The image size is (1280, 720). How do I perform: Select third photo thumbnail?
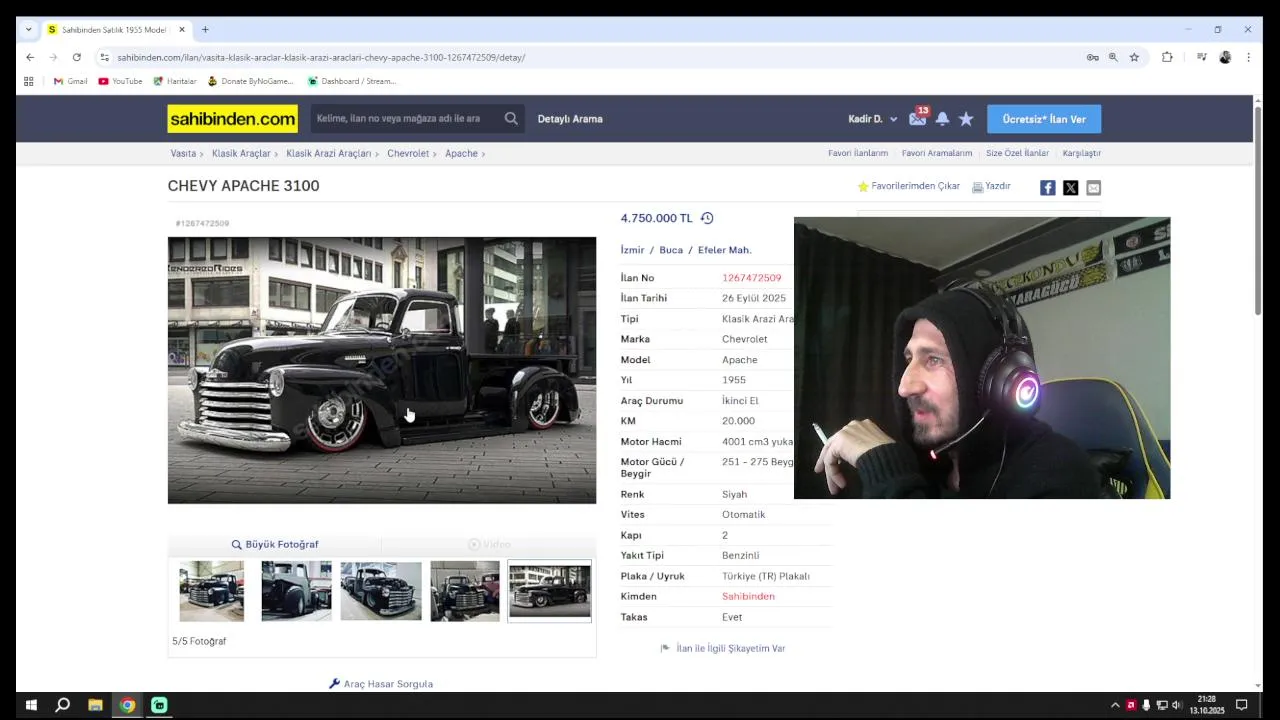click(x=381, y=591)
